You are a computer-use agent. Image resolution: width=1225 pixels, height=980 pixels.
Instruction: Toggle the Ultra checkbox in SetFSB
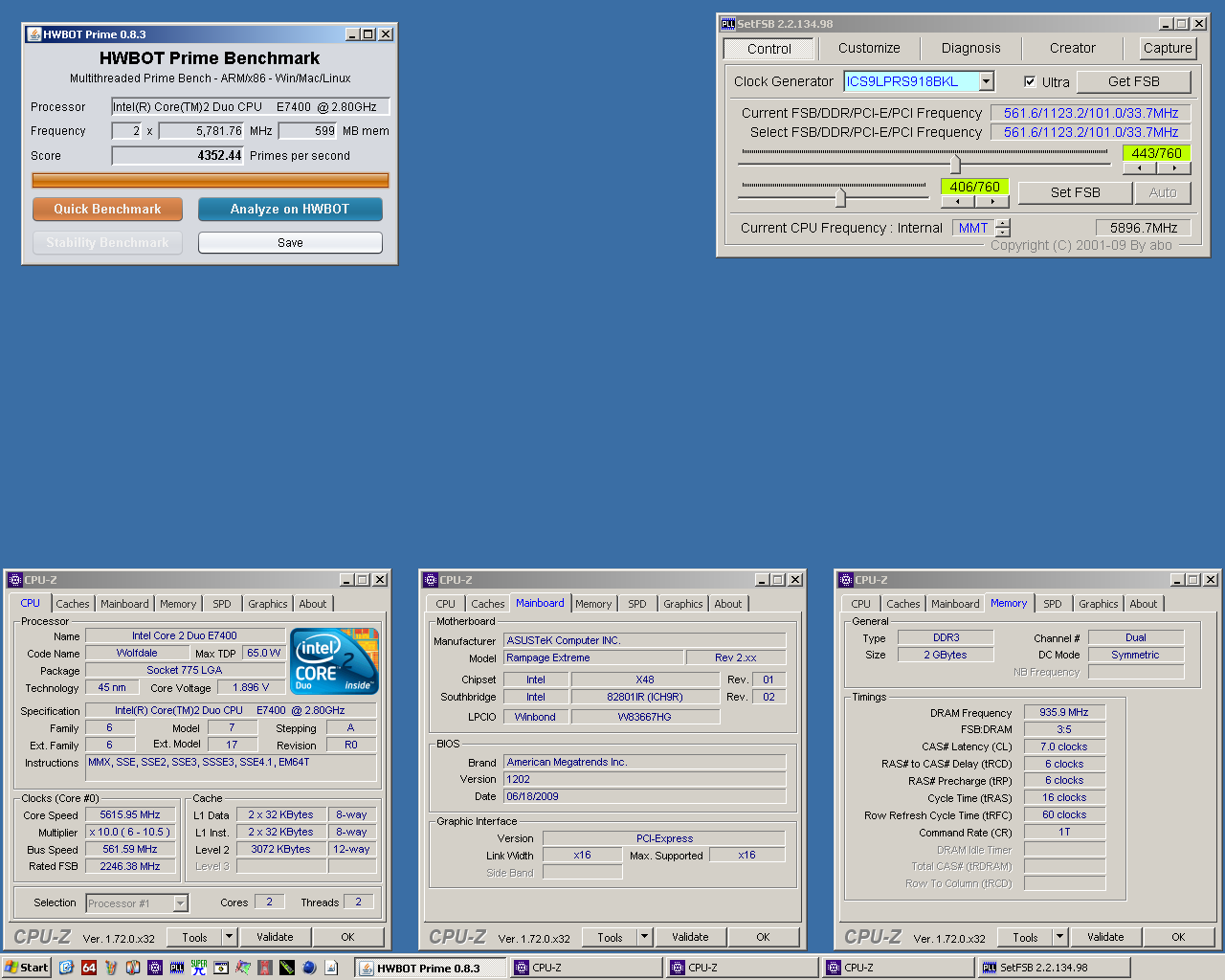click(x=1030, y=81)
